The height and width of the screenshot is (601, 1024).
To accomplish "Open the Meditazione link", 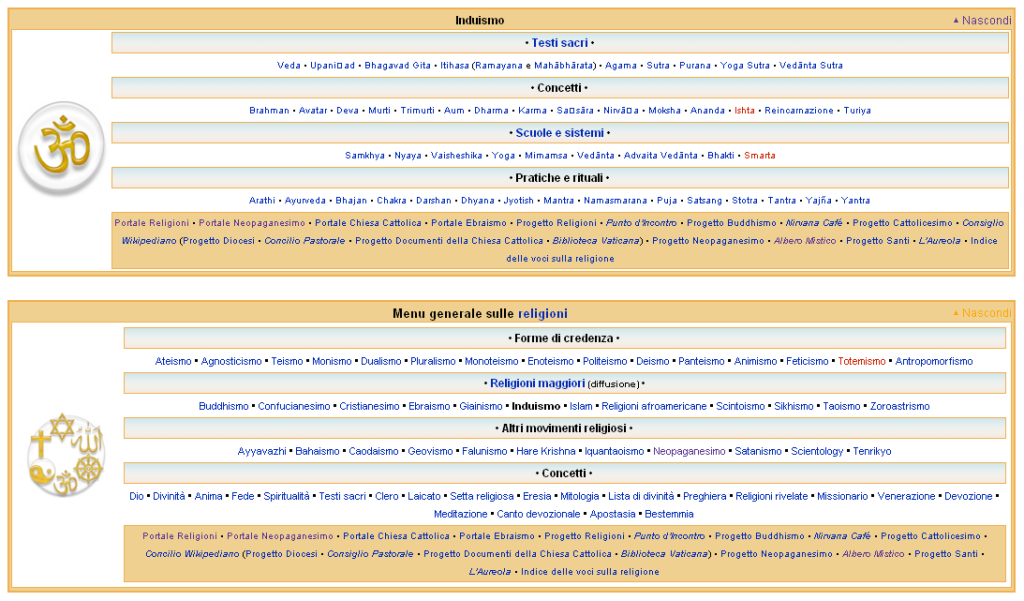I will 460,514.
